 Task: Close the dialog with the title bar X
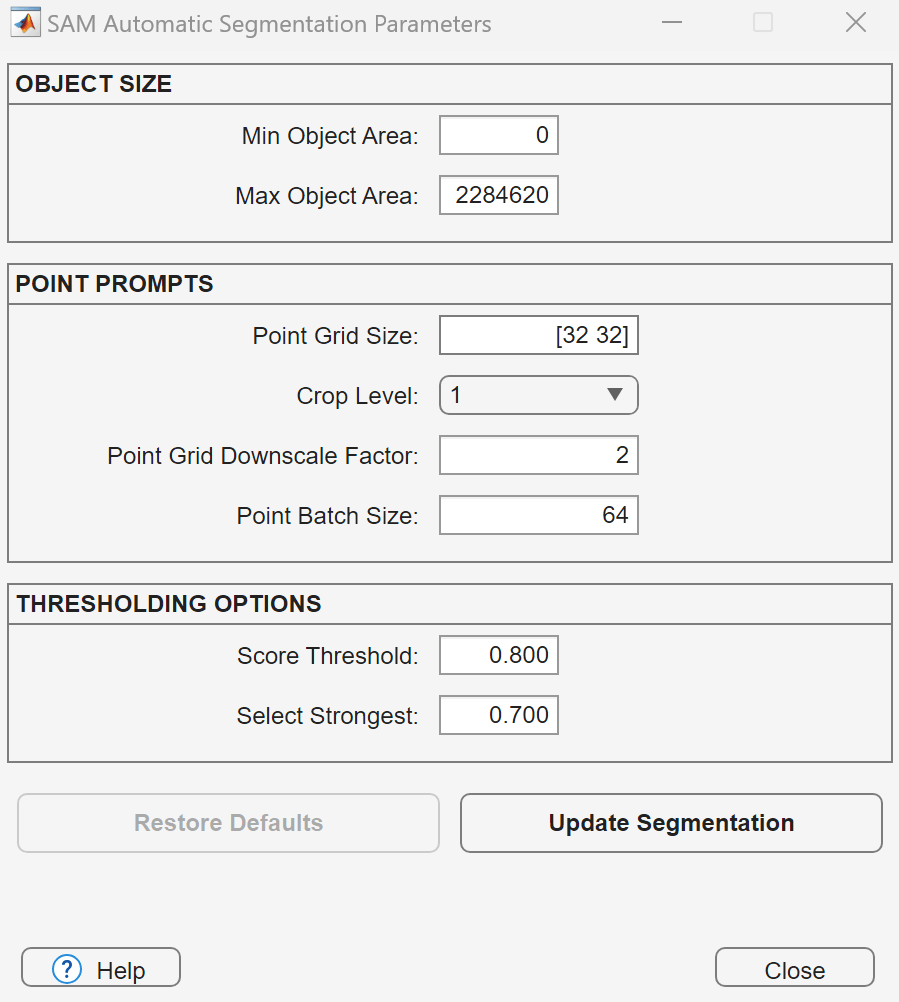coord(855,23)
